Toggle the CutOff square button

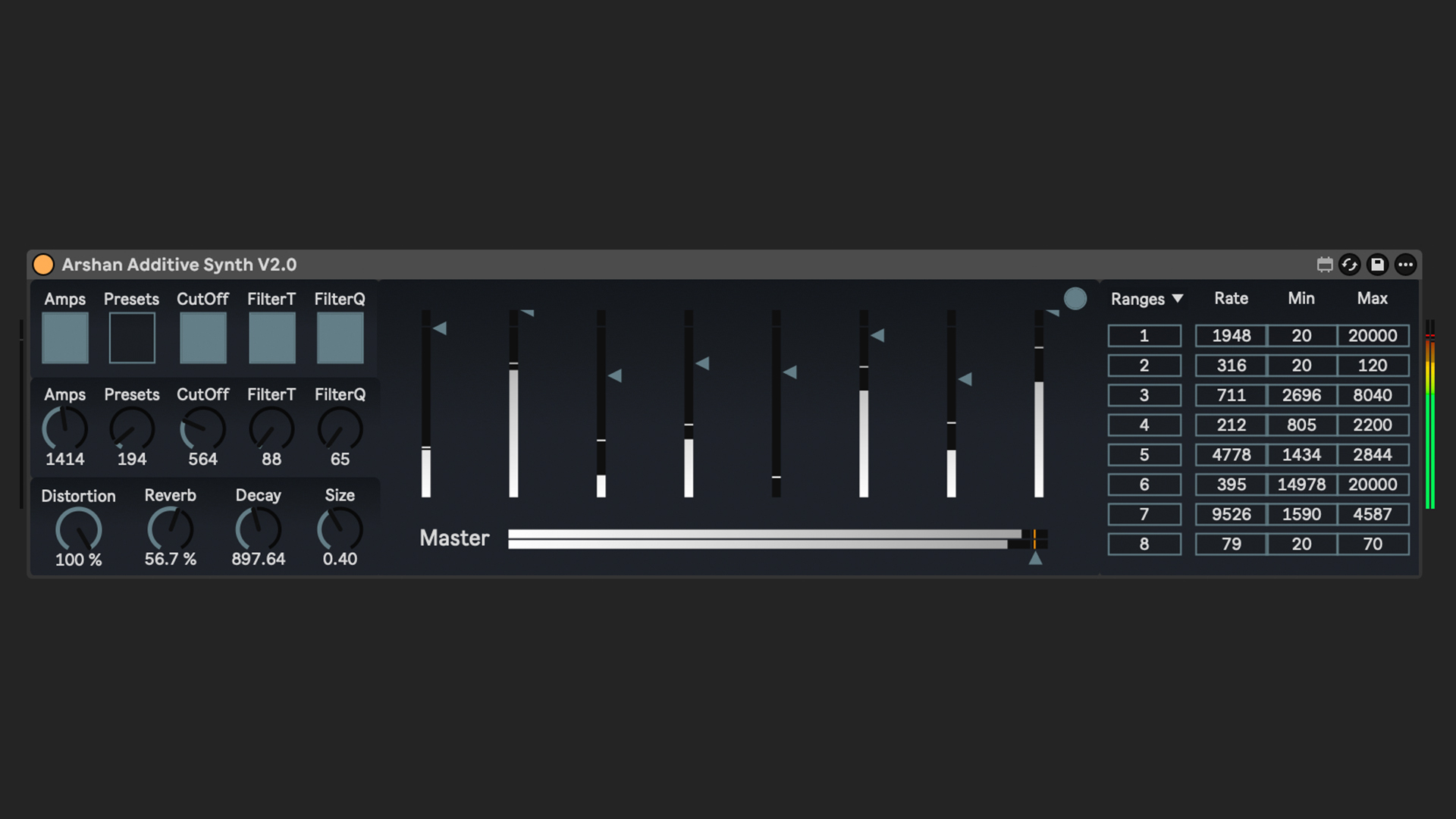202,338
